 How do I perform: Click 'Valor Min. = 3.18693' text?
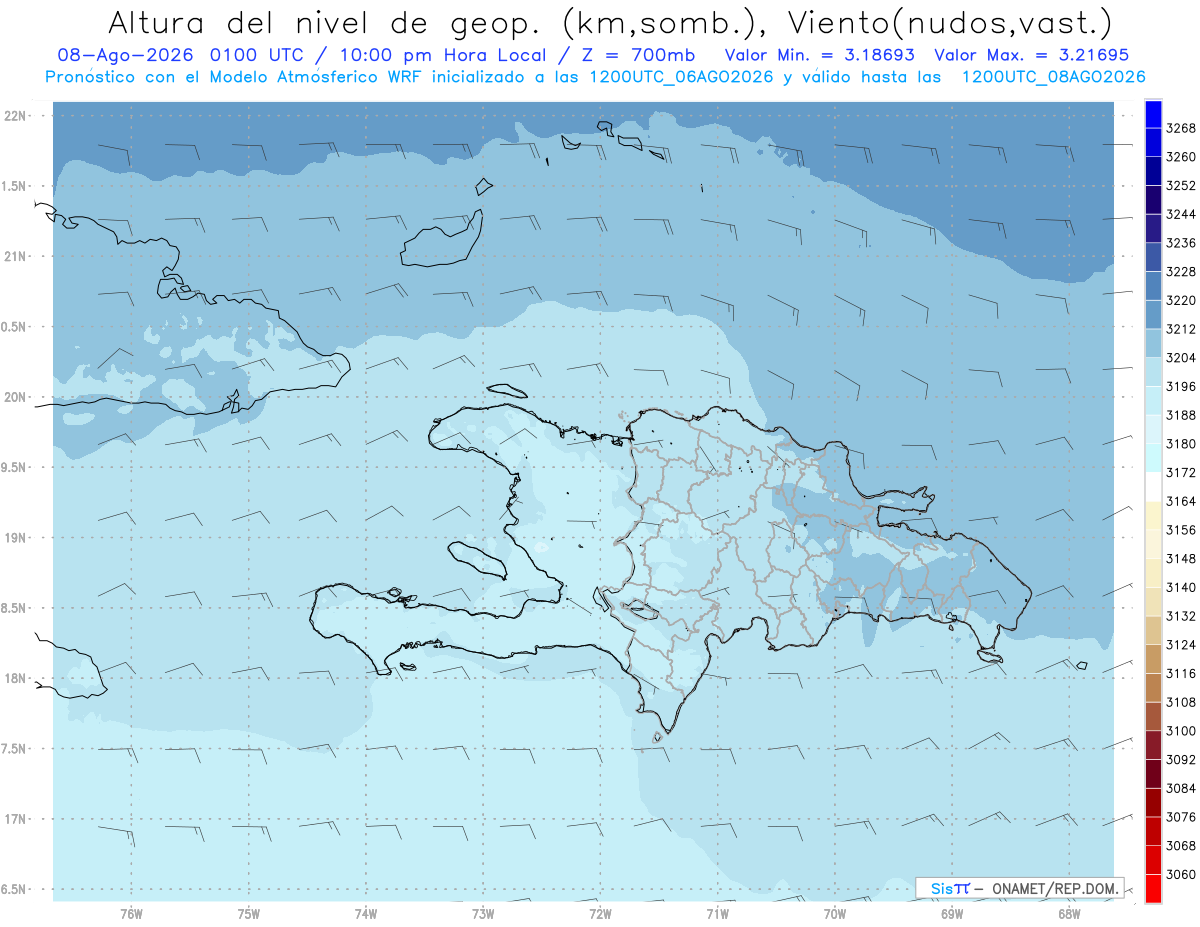tap(822, 55)
